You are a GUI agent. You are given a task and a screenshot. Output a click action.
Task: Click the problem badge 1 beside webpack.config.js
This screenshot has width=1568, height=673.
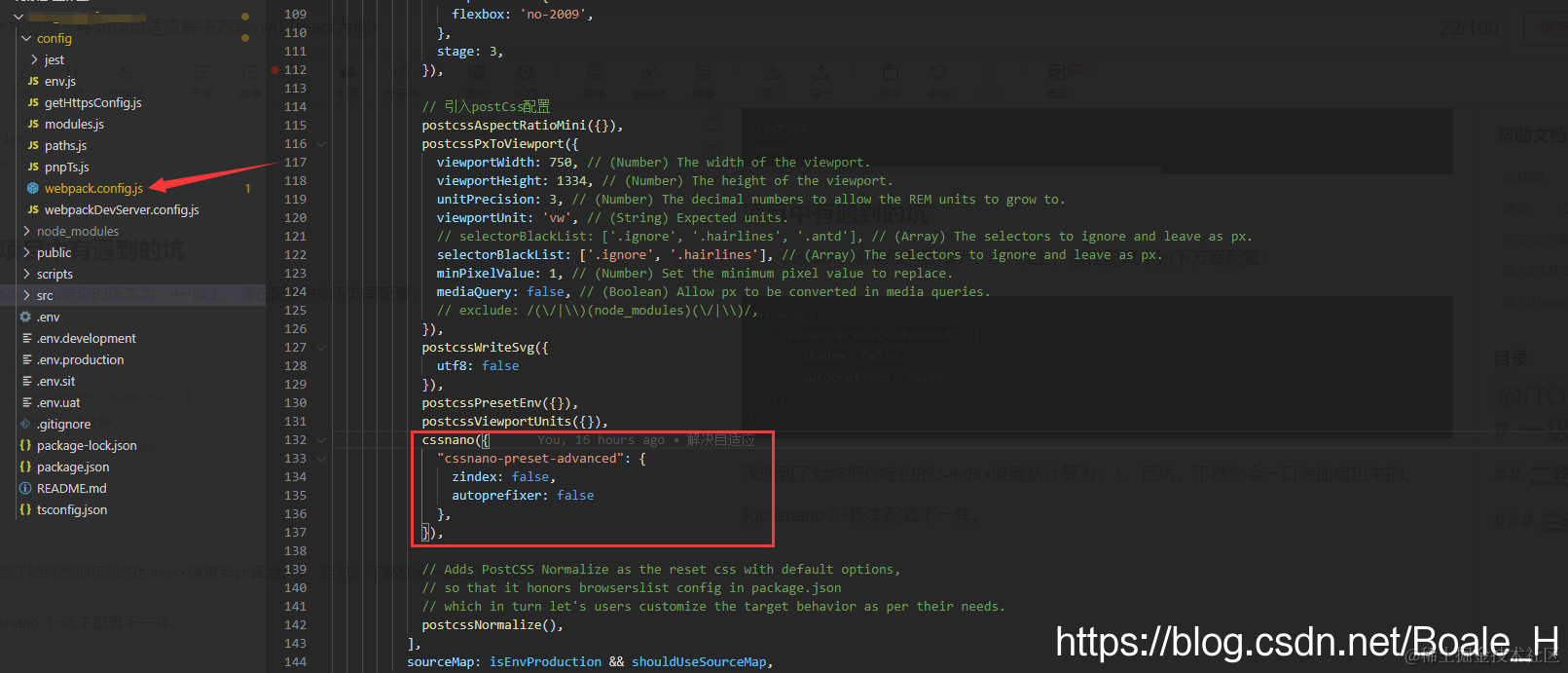248,189
